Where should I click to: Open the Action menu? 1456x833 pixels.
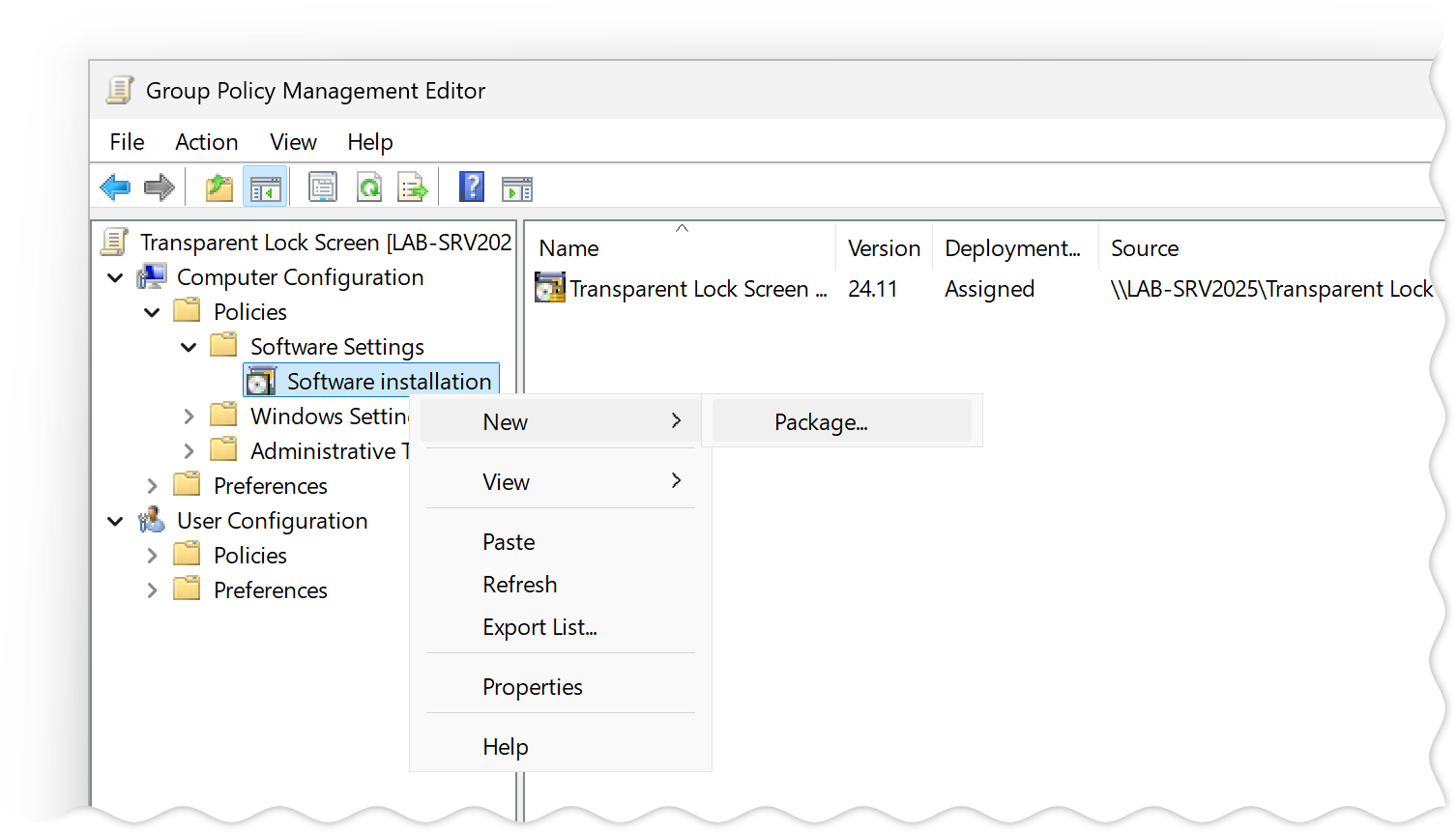pos(207,142)
